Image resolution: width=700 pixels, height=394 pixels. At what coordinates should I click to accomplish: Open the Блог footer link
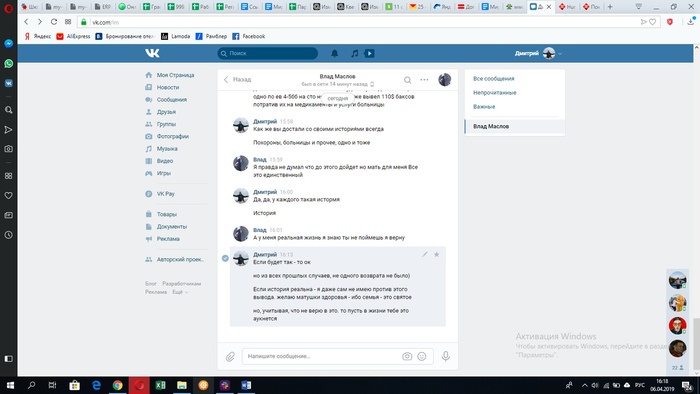151,284
